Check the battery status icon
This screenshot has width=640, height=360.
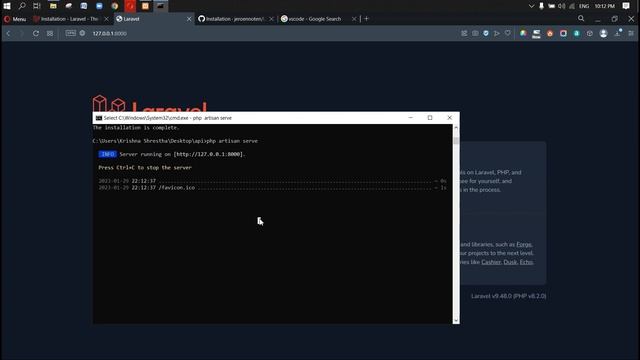551,6
